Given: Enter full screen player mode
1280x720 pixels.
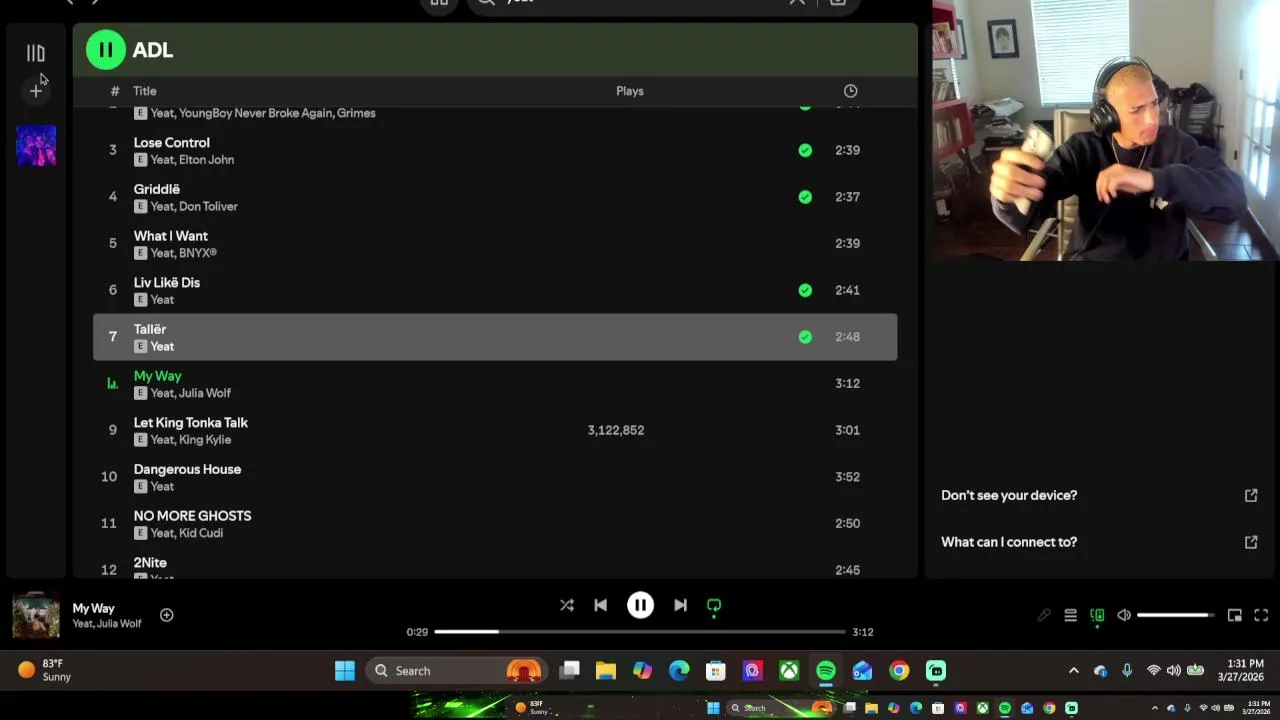Looking at the screenshot, I should pyautogui.click(x=1261, y=615).
